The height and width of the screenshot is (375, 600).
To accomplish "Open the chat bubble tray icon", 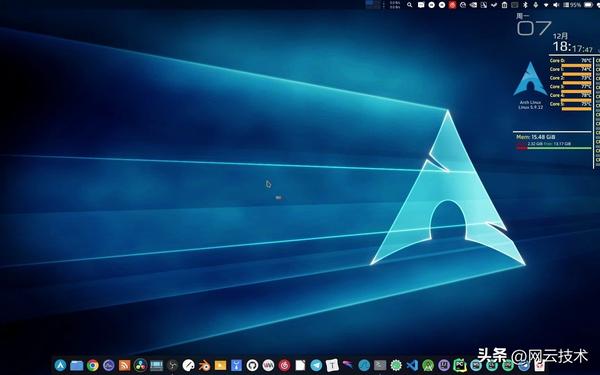I will click(421, 5).
